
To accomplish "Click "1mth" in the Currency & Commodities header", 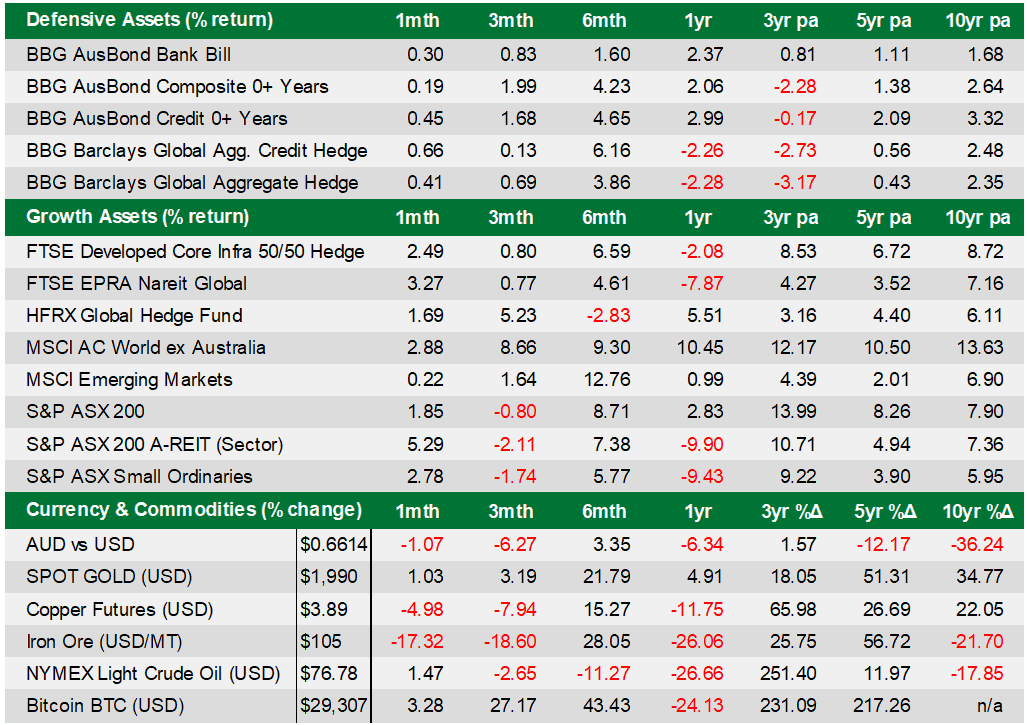I will tap(417, 511).
